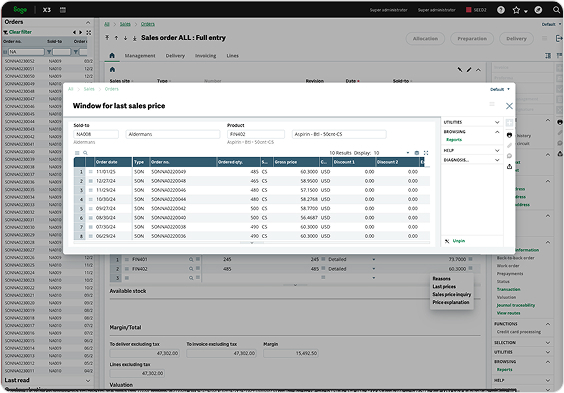Screen dimensions: 564x393
Task: Open the Reports link in dialog Browsing section
Action: [454, 140]
